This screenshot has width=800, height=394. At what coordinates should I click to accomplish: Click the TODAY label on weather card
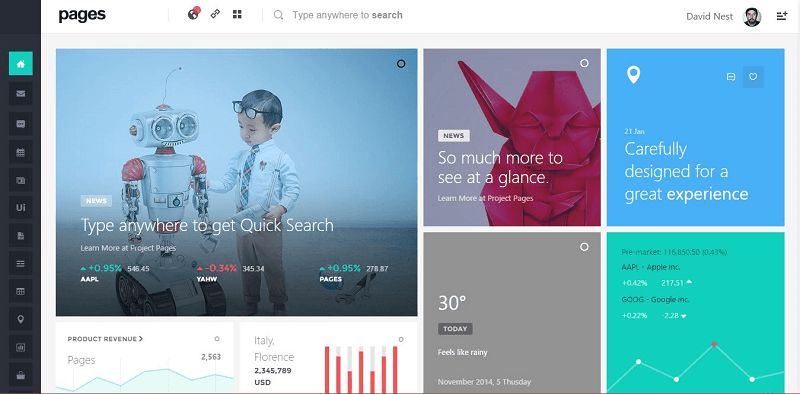(x=455, y=329)
